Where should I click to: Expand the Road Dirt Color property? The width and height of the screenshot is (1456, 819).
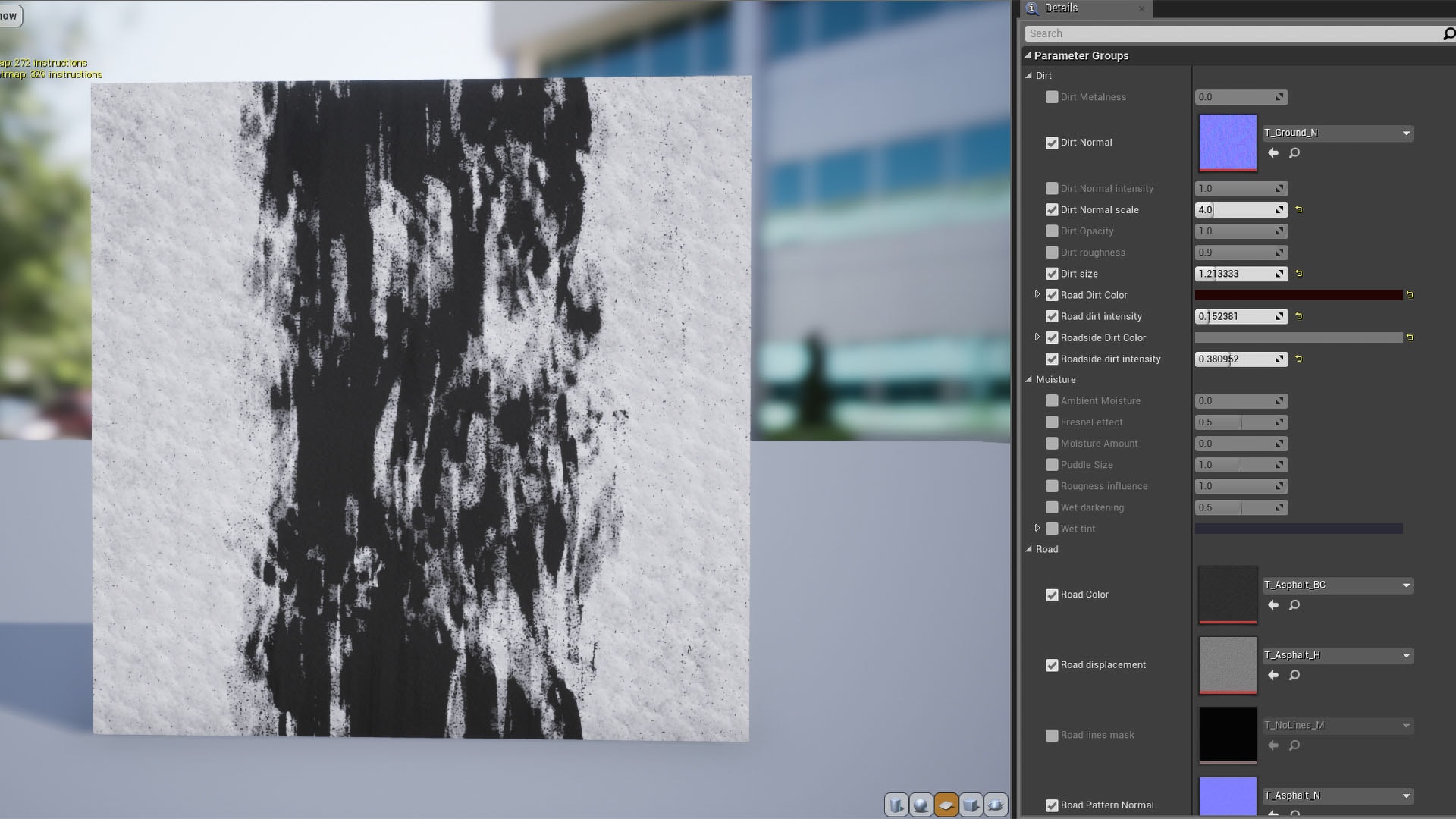tap(1037, 294)
